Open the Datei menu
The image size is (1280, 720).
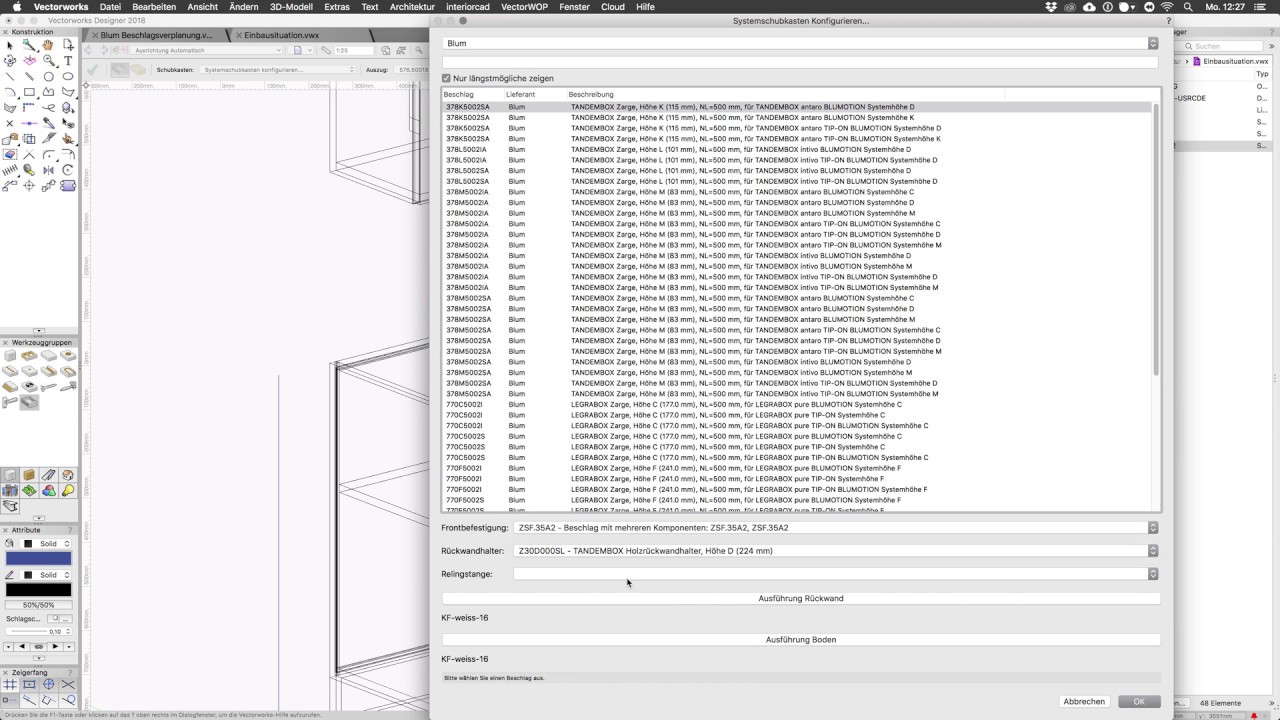click(110, 6)
